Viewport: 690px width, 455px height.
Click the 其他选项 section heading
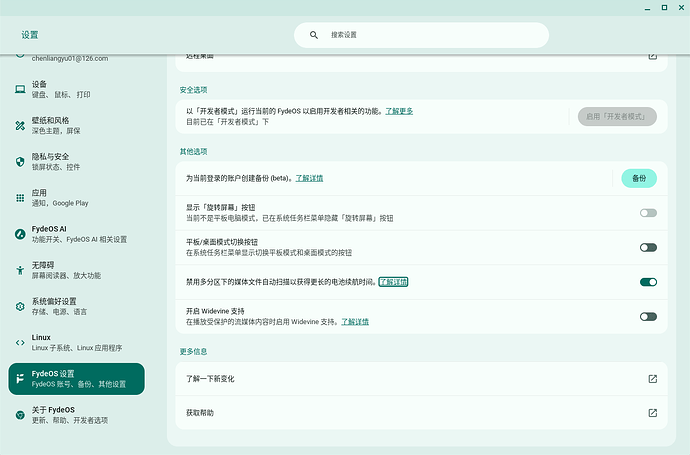tap(193, 151)
